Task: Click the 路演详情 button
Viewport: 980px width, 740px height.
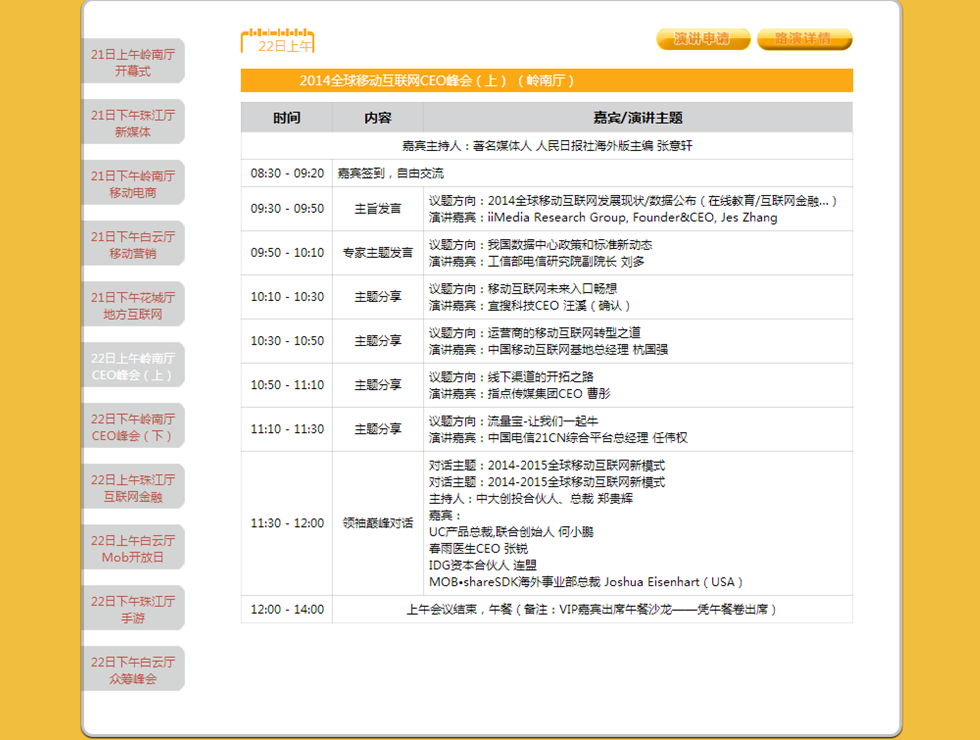Action: pos(804,39)
